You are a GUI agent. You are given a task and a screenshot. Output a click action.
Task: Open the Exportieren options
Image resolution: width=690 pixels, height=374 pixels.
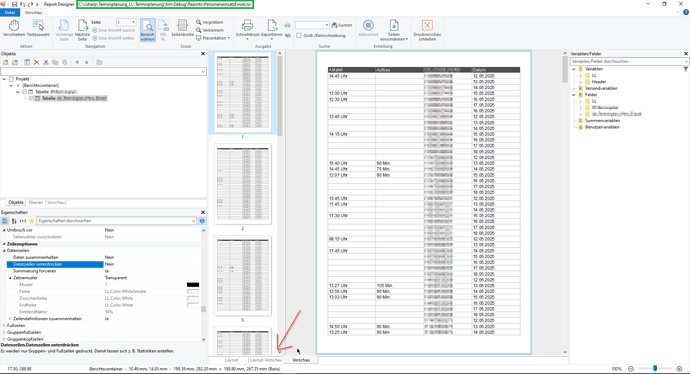(272, 29)
